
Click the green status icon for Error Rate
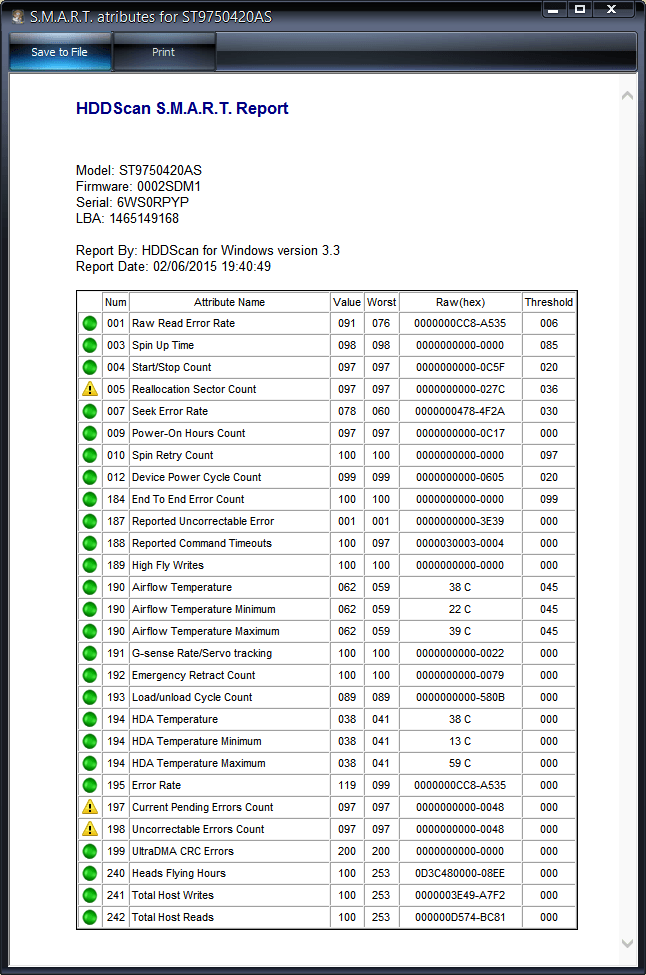[90, 785]
